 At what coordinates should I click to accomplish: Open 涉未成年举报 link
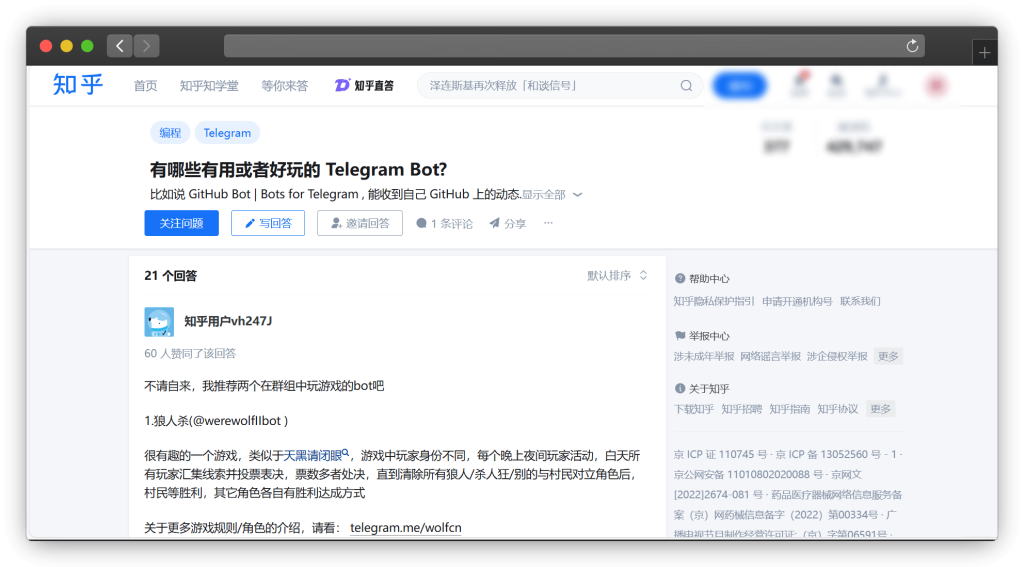point(704,356)
